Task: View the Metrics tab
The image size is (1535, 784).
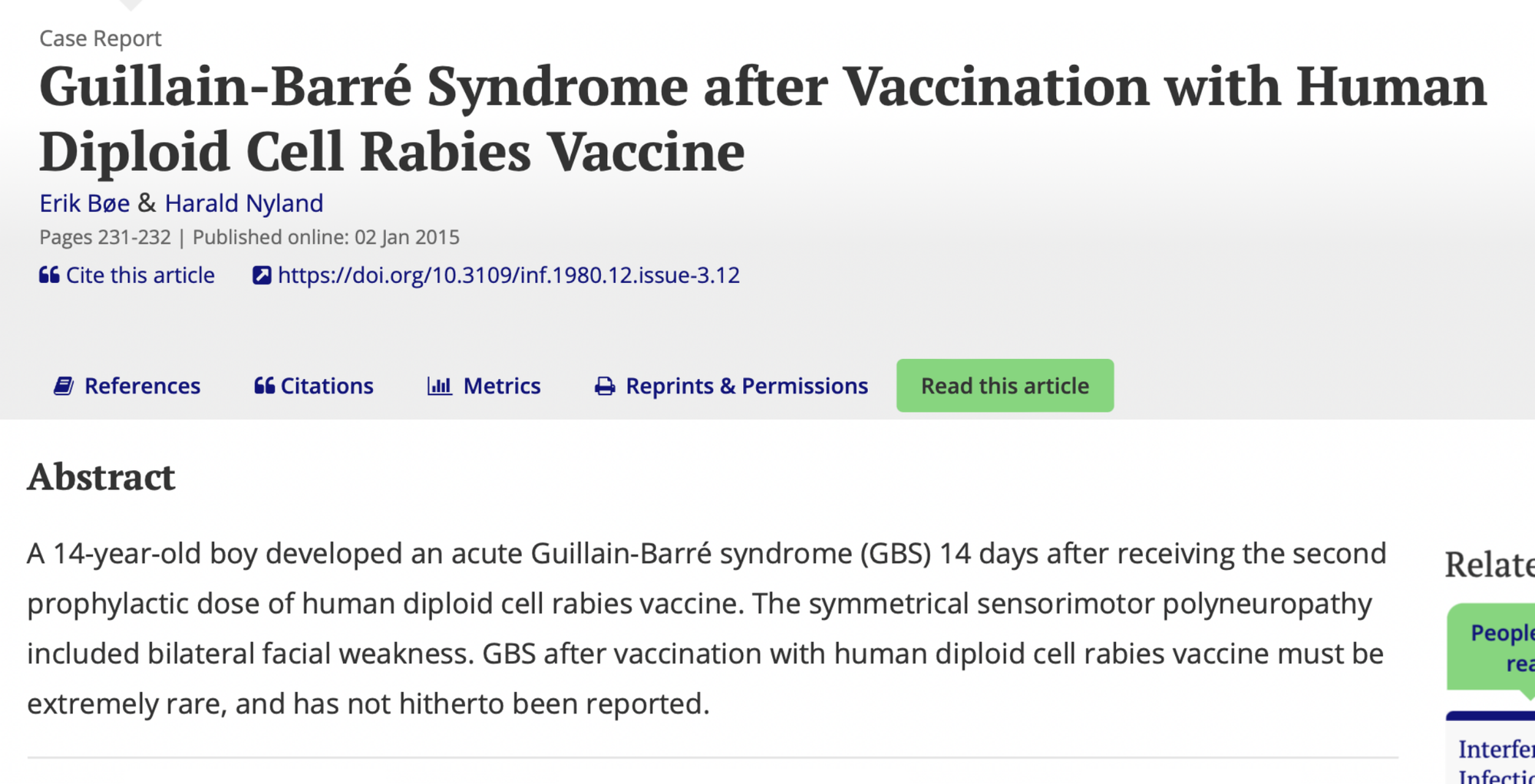Action: [x=484, y=386]
